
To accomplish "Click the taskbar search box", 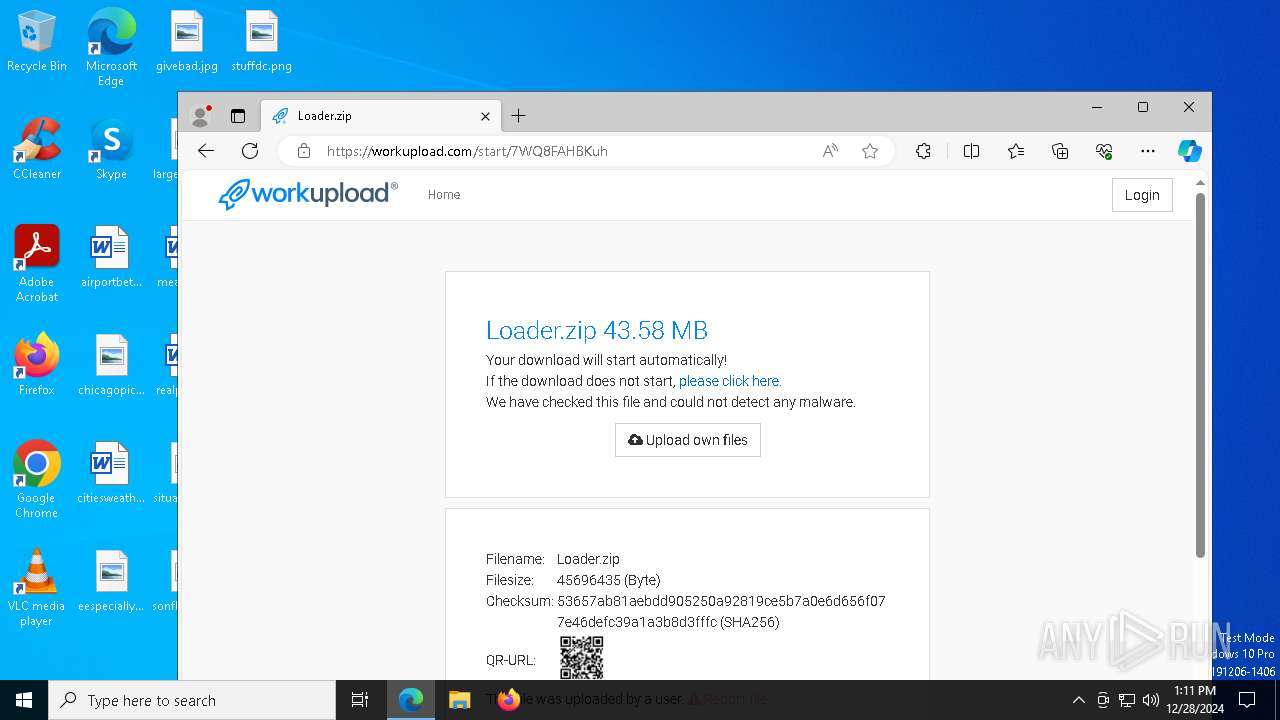I will (x=192, y=700).
